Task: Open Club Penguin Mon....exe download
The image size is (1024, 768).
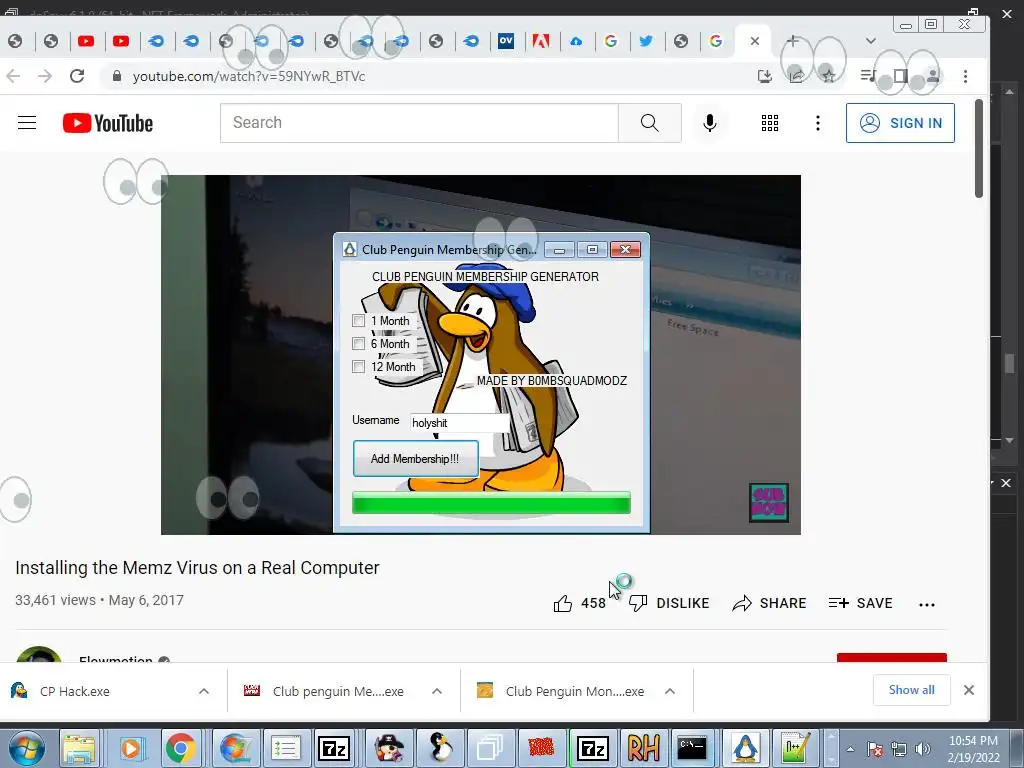Action: click(564, 691)
